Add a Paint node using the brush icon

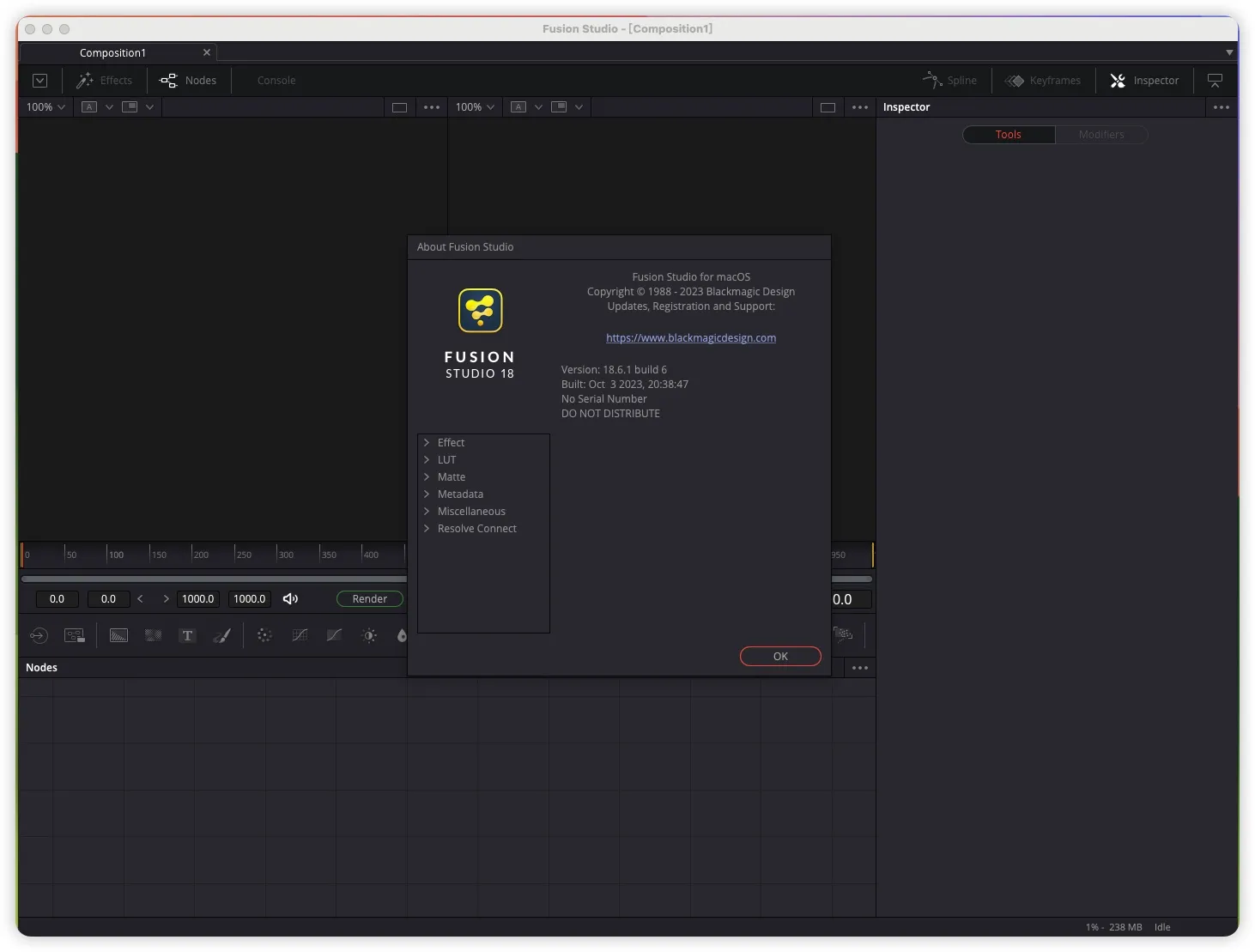[222, 635]
